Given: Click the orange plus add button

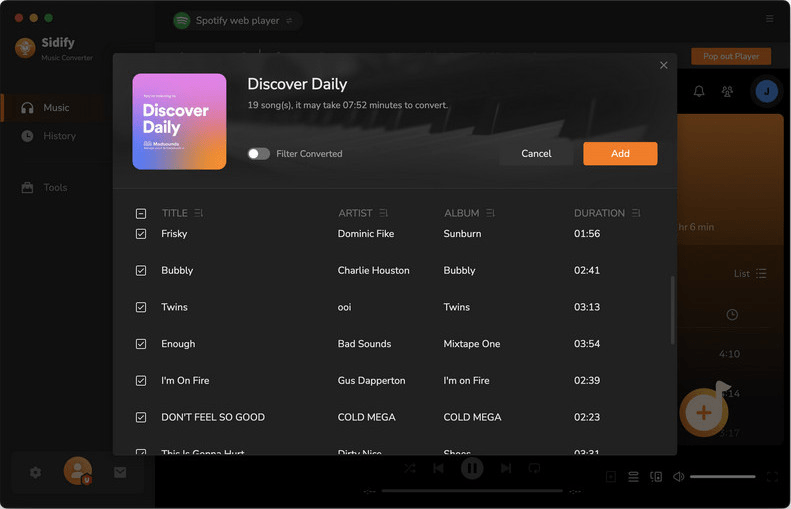Looking at the screenshot, I should tap(704, 412).
